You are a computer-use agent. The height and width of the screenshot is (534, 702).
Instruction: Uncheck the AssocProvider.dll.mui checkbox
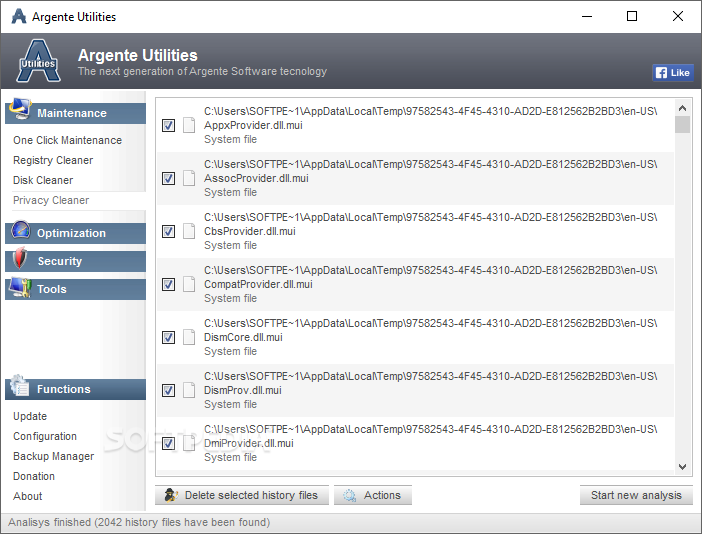(x=168, y=179)
